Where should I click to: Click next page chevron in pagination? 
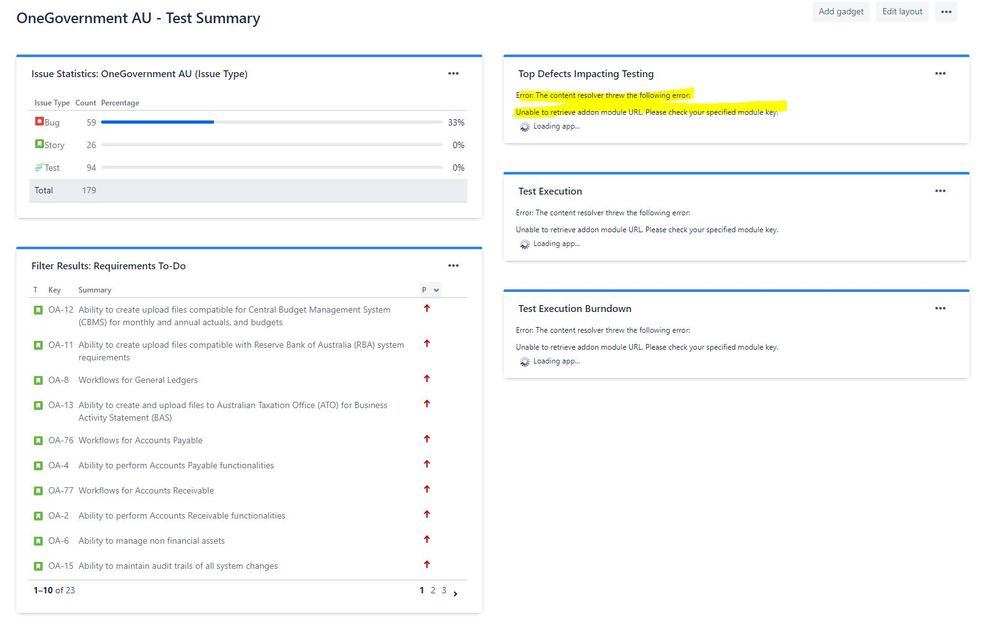pos(455,593)
